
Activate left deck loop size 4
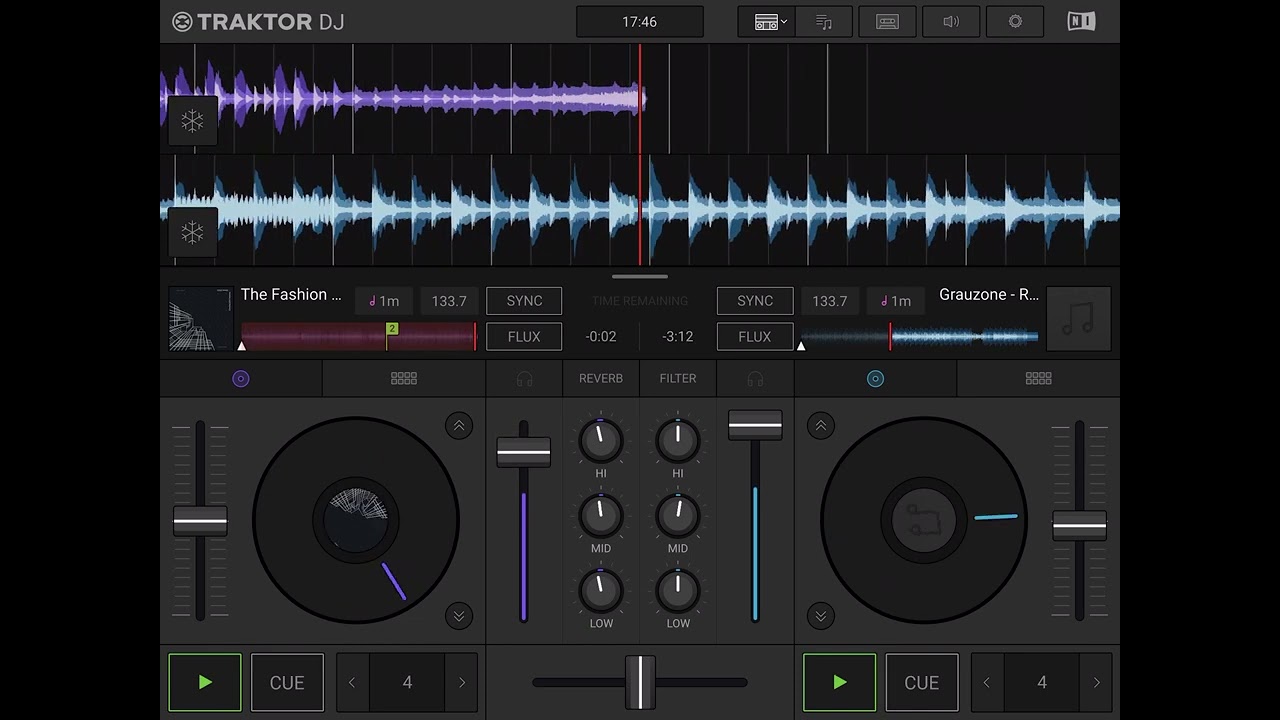[407, 683]
